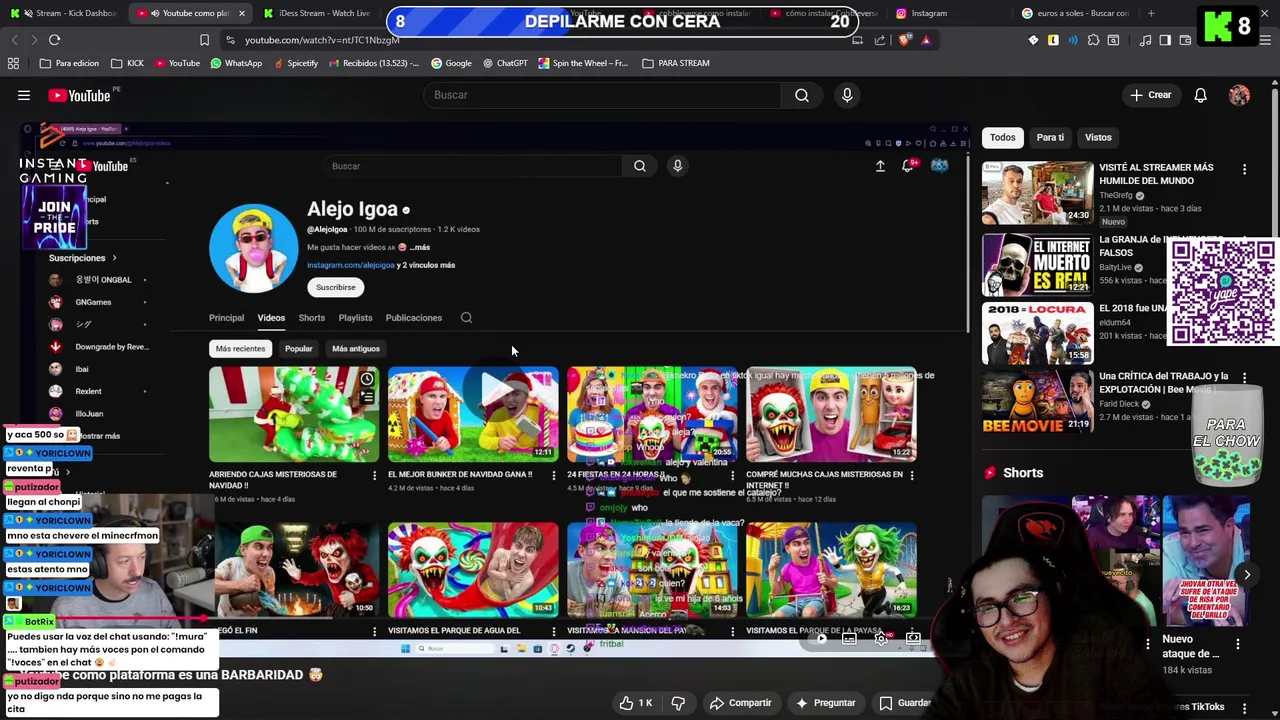Click the TheGrefg channel name
The height and width of the screenshot is (720, 1280).
click(1115, 195)
